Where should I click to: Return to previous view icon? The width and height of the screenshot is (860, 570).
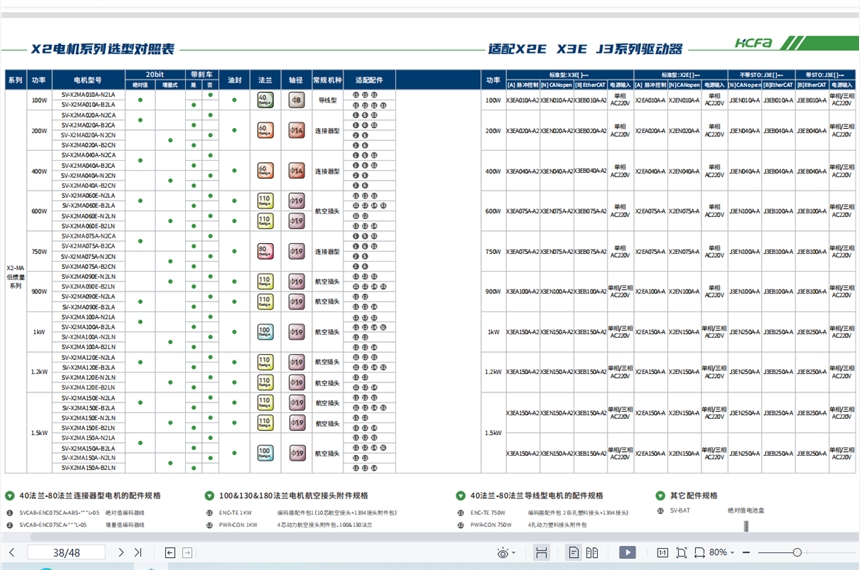tap(170, 552)
